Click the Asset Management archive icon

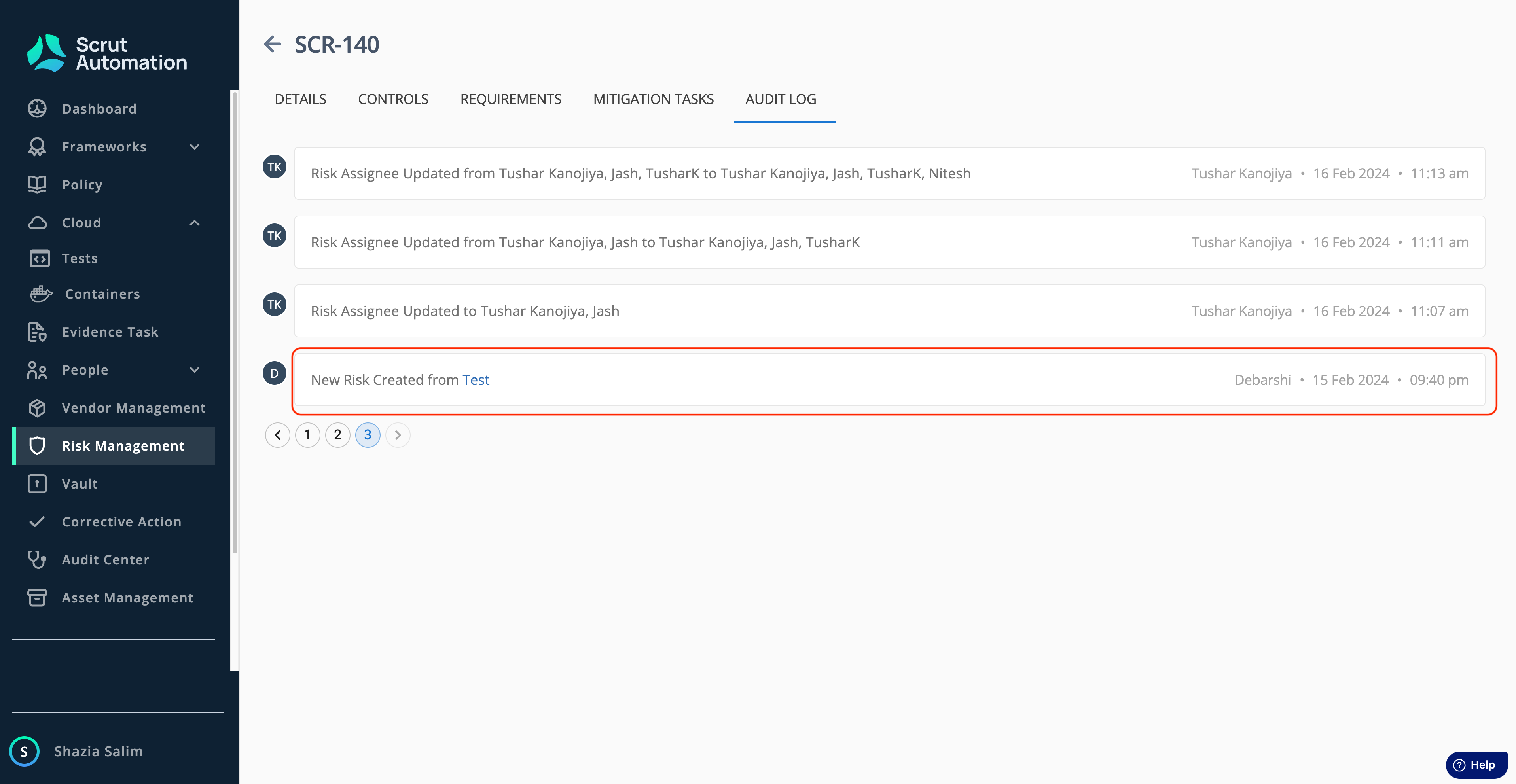pos(37,597)
